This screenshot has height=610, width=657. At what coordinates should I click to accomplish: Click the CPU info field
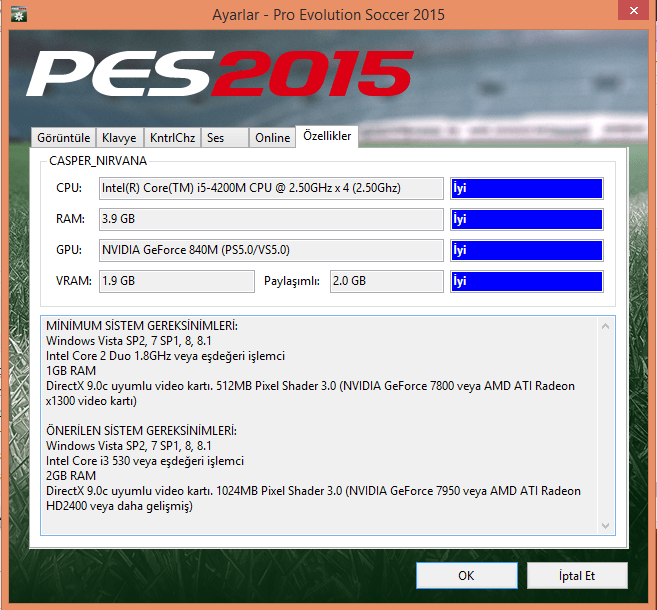(271, 188)
